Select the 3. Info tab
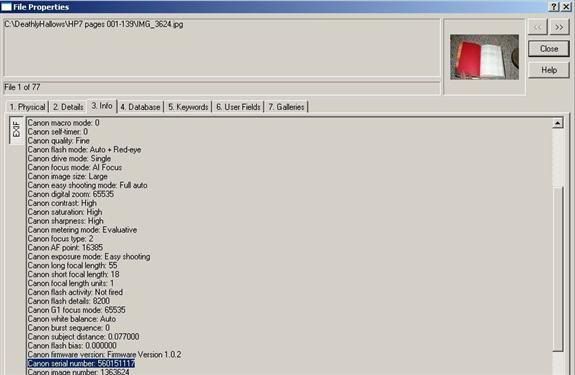575x375 pixels. [102, 106]
